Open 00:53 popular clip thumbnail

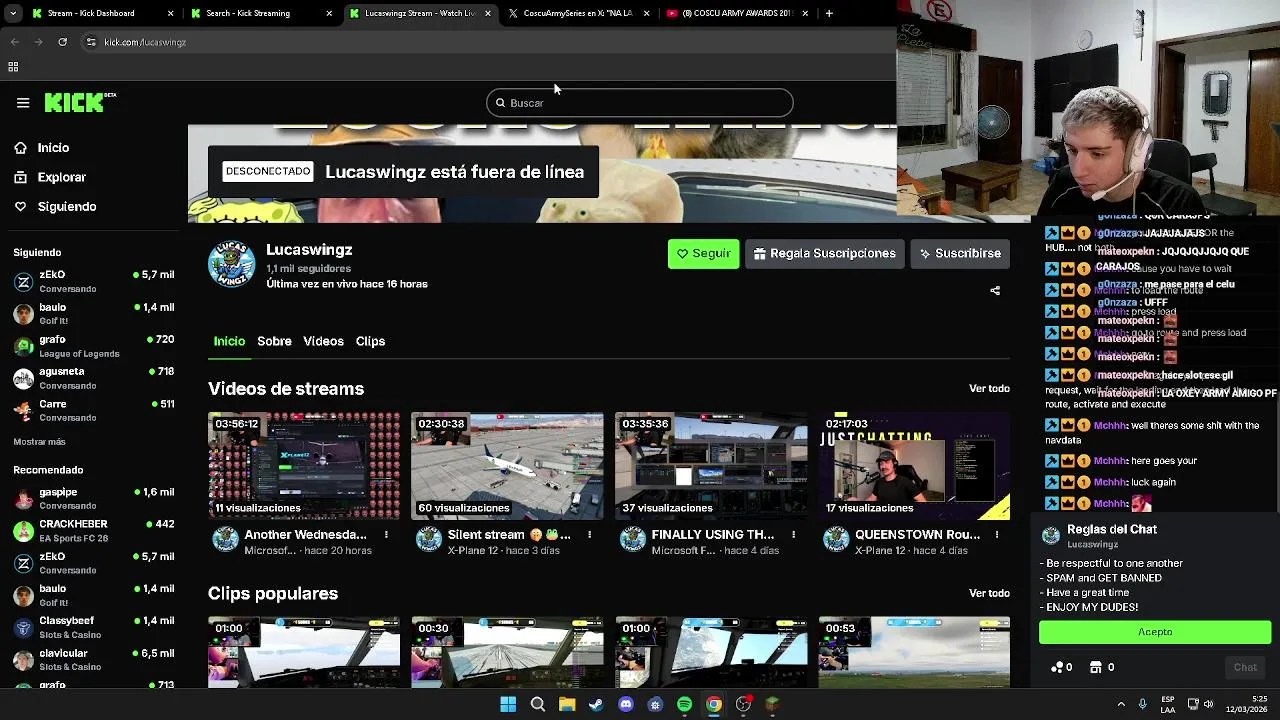point(914,652)
